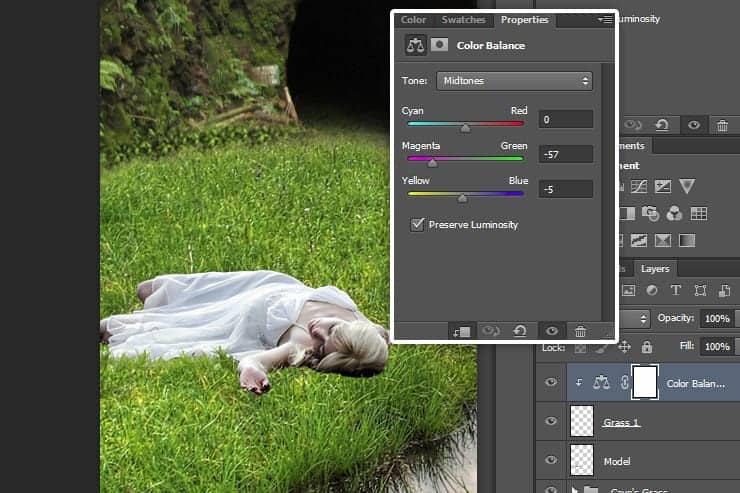Select the Color Balance layer mask thumbnail
The image size is (740, 493).
point(645,382)
